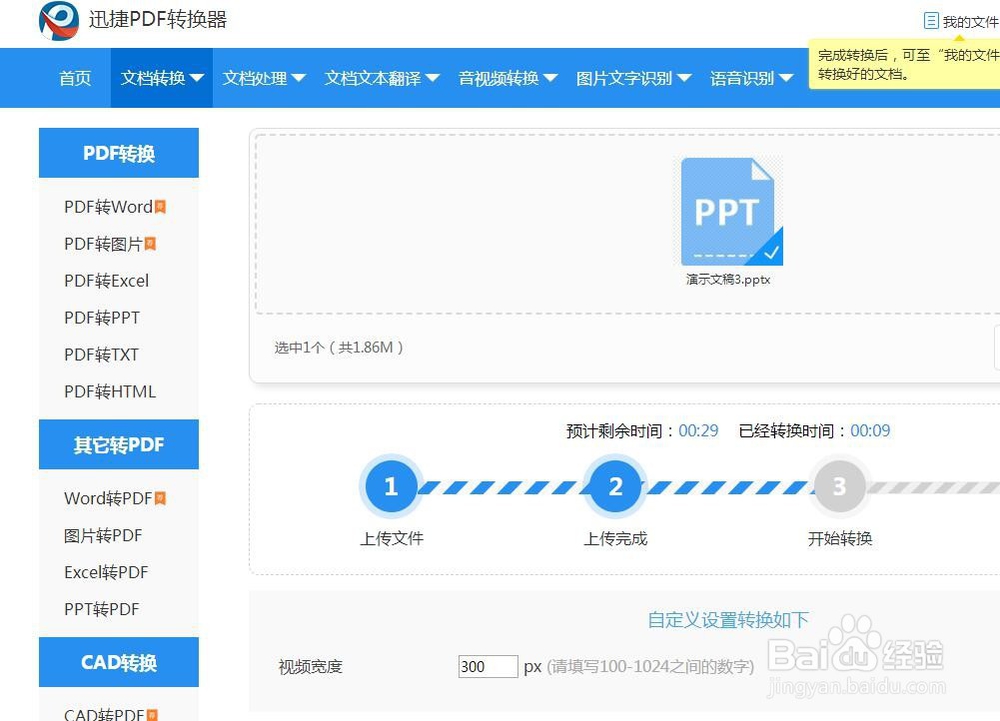This screenshot has height=721, width=1000.
Task: Click the 我的文件 document icon
Action: pos(934,20)
